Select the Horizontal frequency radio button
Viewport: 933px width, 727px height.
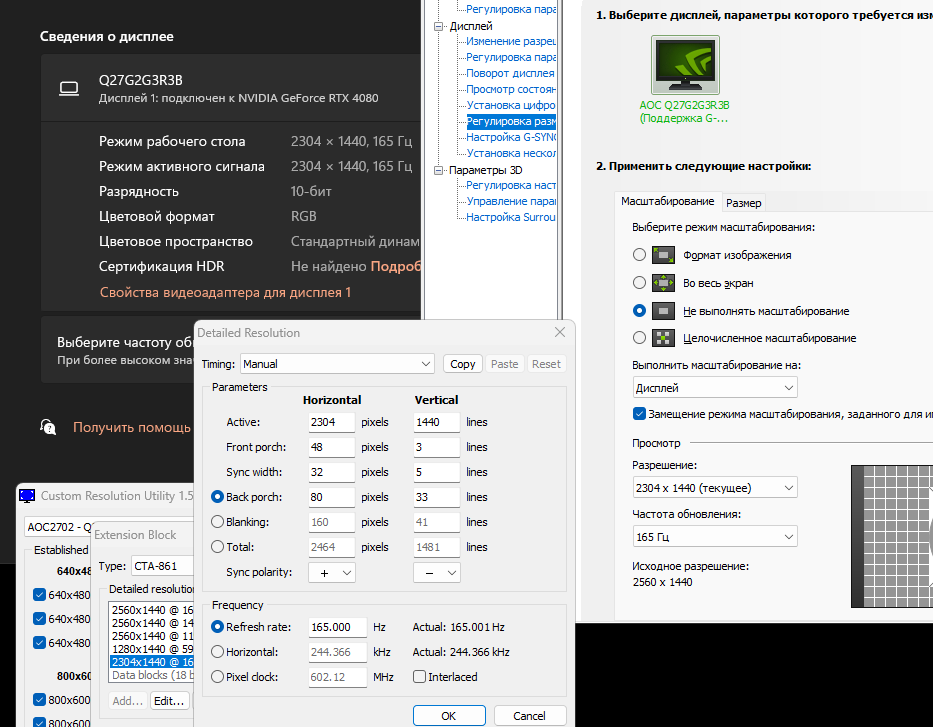point(217,651)
